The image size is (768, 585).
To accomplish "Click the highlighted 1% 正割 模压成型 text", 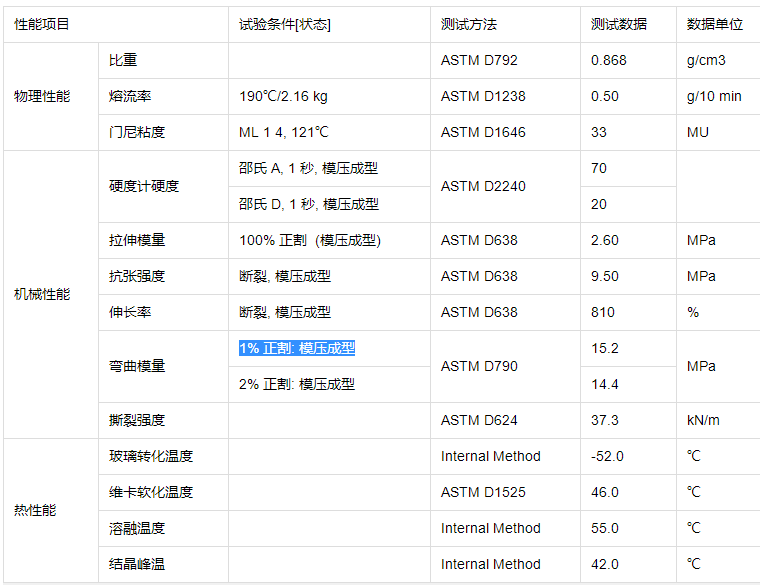I will (x=297, y=348).
